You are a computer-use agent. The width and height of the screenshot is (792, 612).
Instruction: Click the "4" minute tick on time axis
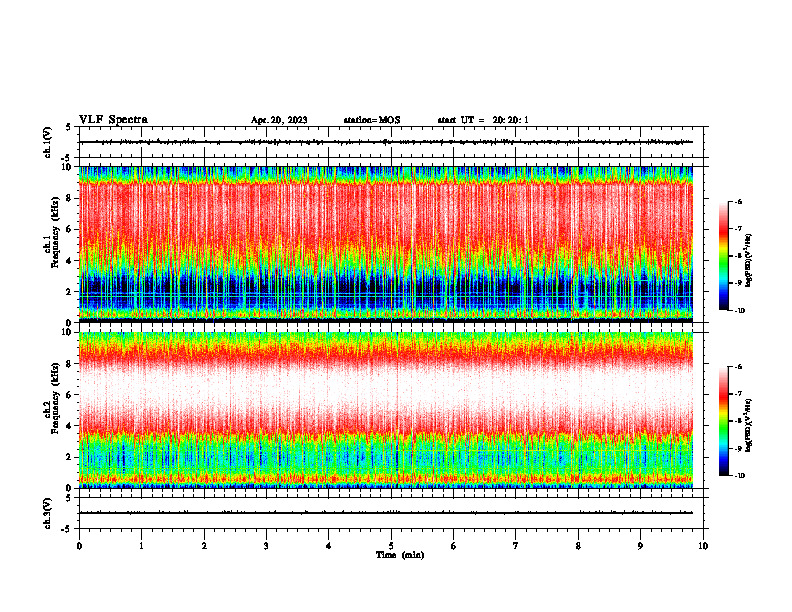click(x=329, y=546)
